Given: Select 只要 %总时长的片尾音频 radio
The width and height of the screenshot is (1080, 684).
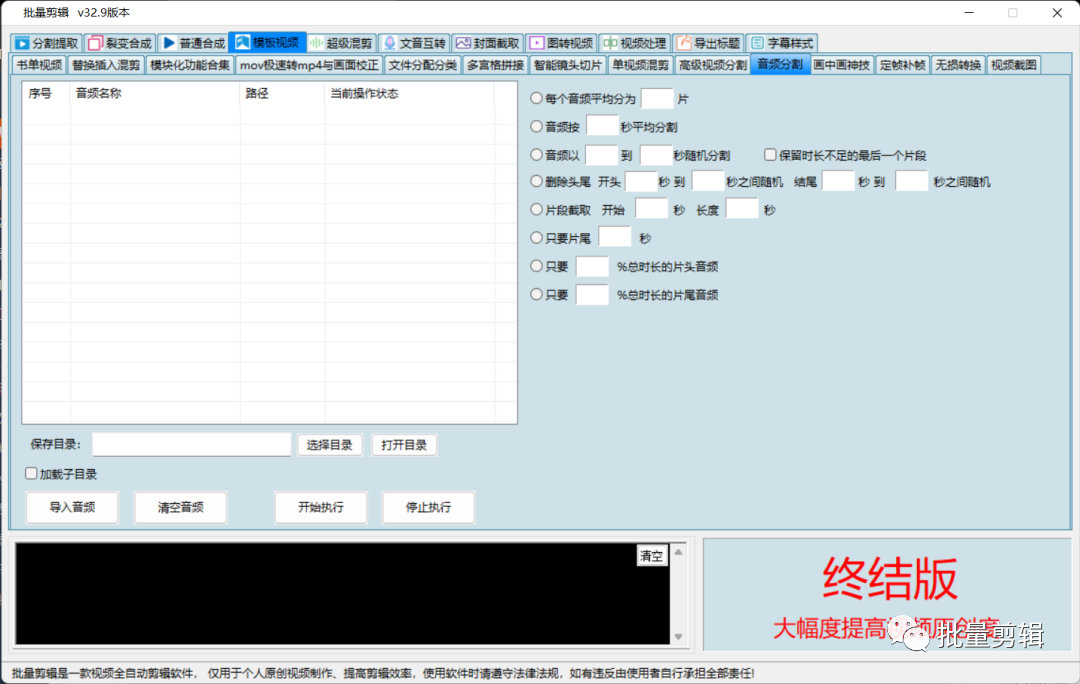Looking at the screenshot, I should 537,294.
